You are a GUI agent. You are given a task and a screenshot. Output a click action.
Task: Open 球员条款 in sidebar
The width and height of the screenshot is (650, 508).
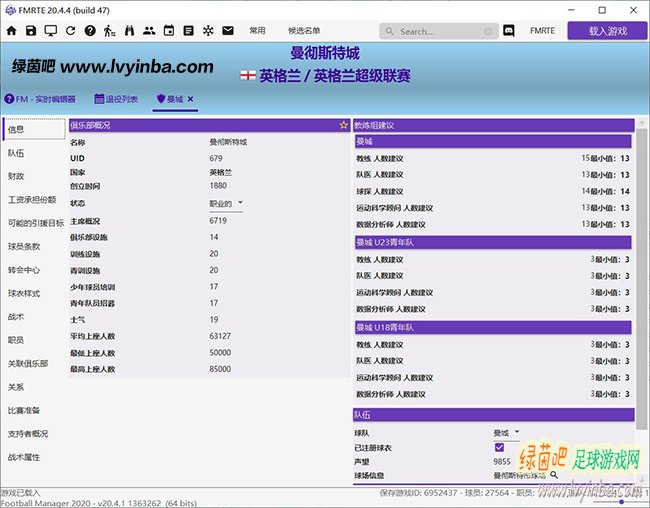click(x=24, y=247)
